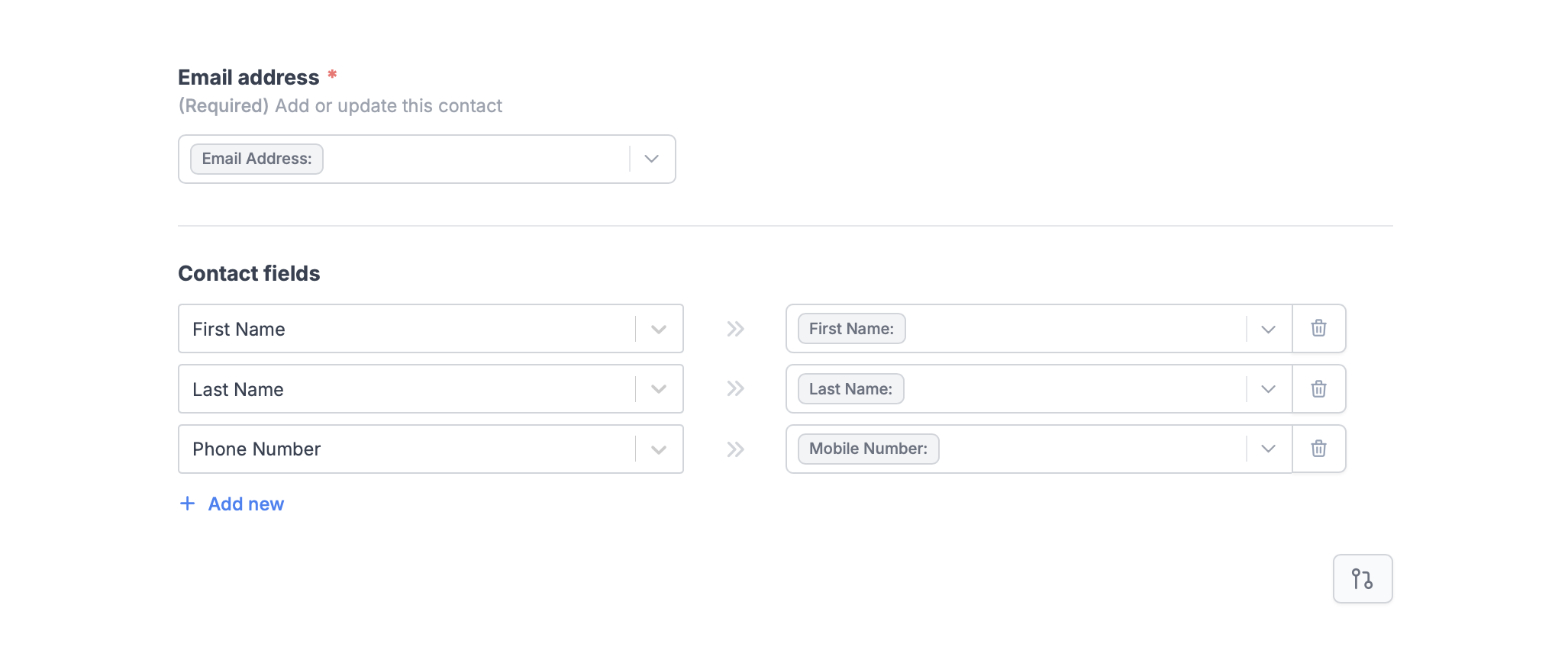Select the Email Address: tag pill
This screenshot has width=1568, height=647.
[256, 159]
